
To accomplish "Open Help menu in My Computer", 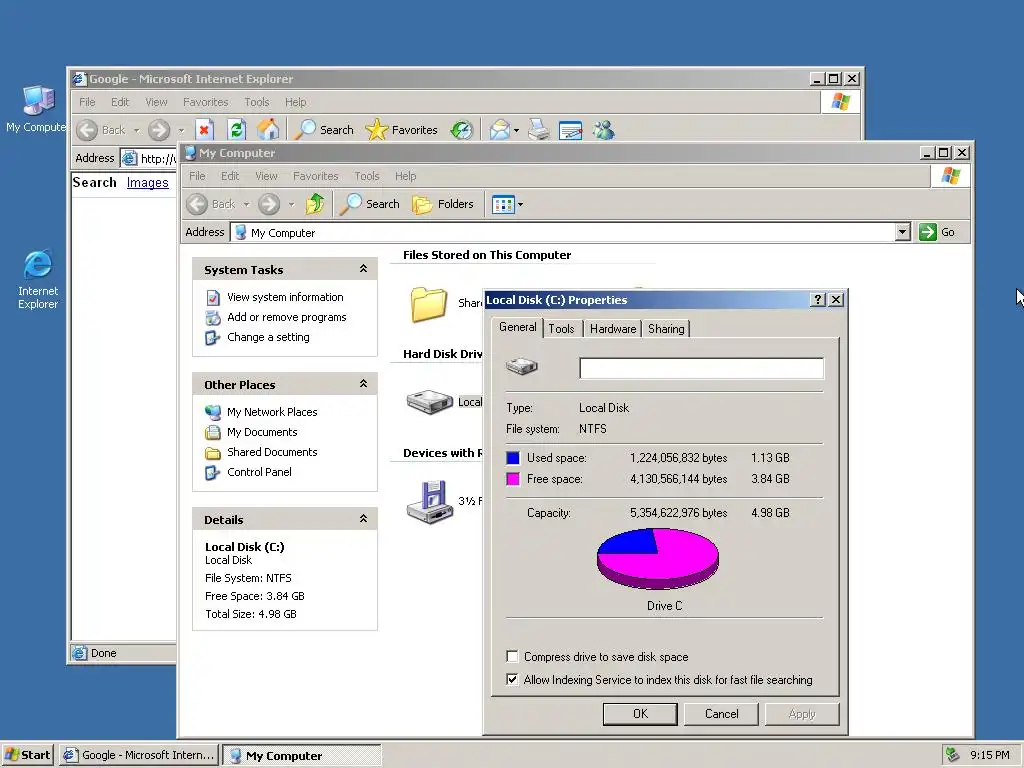I will coord(406,176).
